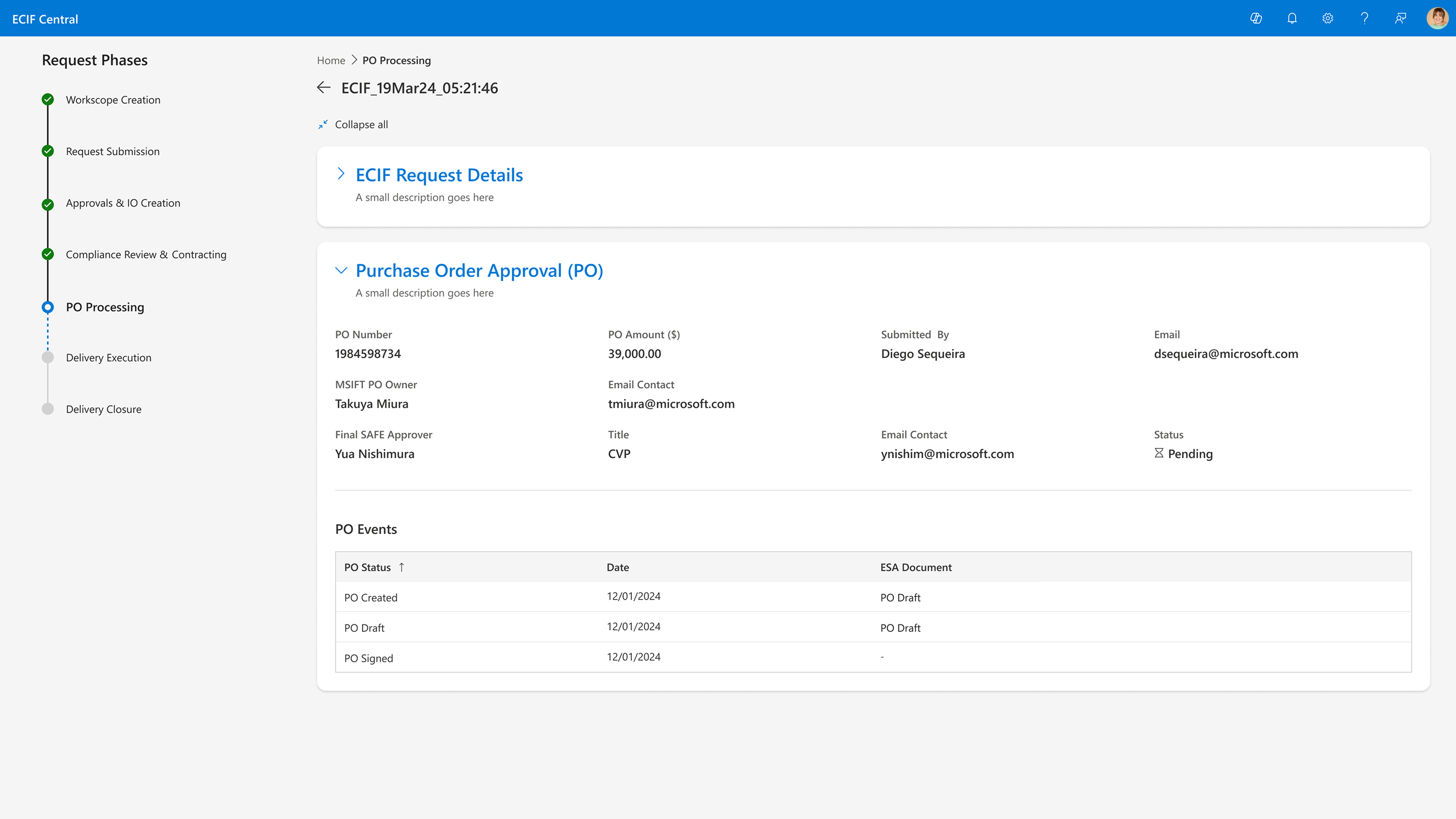Select the PO Processing phase step
The width and height of the screenshot is (1456, 819).
click(105, 307)
